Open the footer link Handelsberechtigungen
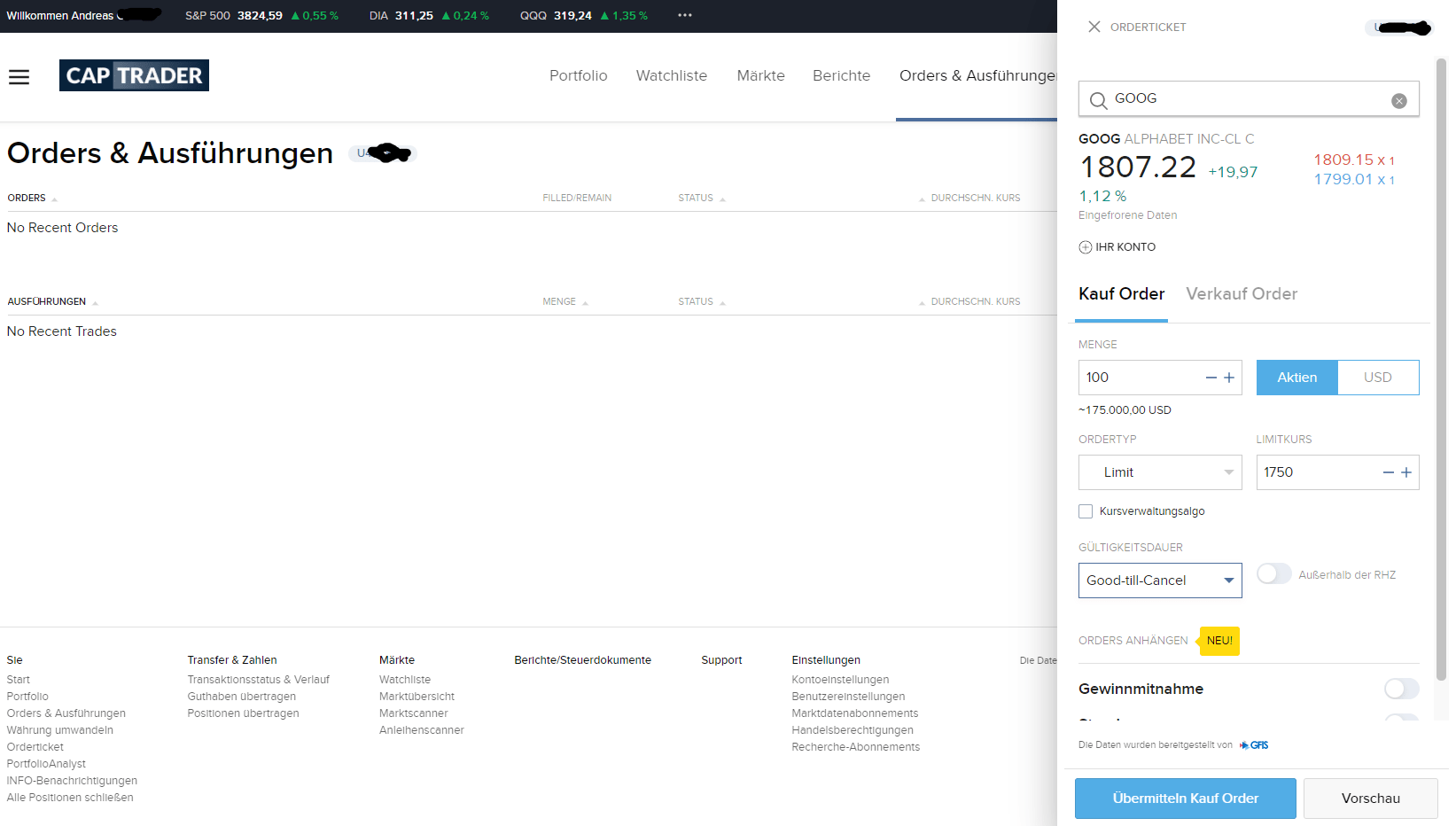Image resolution: width=1456 pixels, height=826 pixels. point(853,730)
